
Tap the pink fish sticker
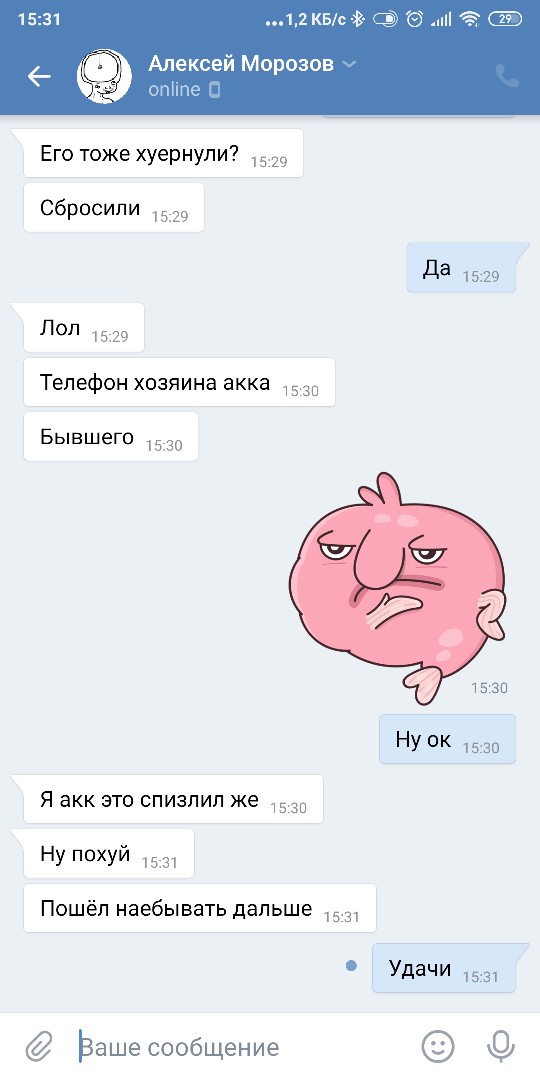[397, 588]
